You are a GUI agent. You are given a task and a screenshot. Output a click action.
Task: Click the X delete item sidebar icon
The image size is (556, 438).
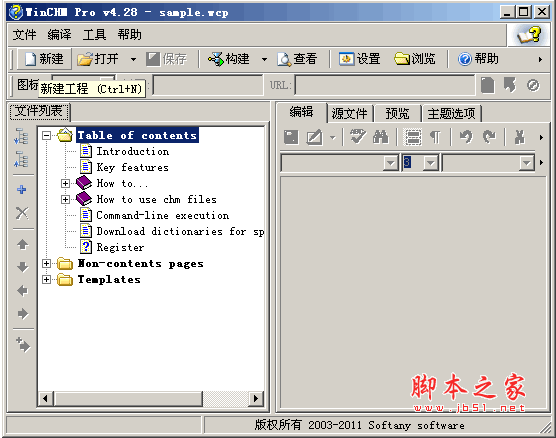click(x=22, y=213)
